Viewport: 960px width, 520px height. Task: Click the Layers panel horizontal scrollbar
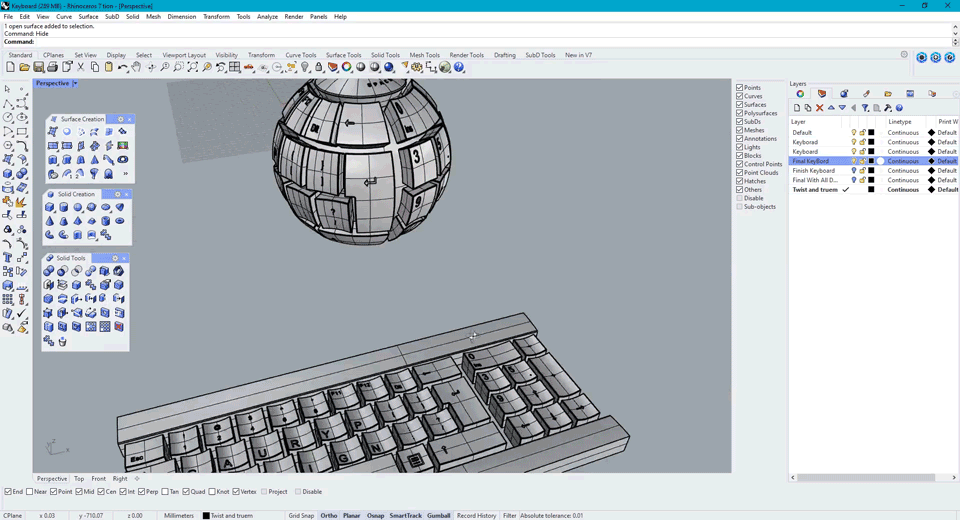coord(866,477)
